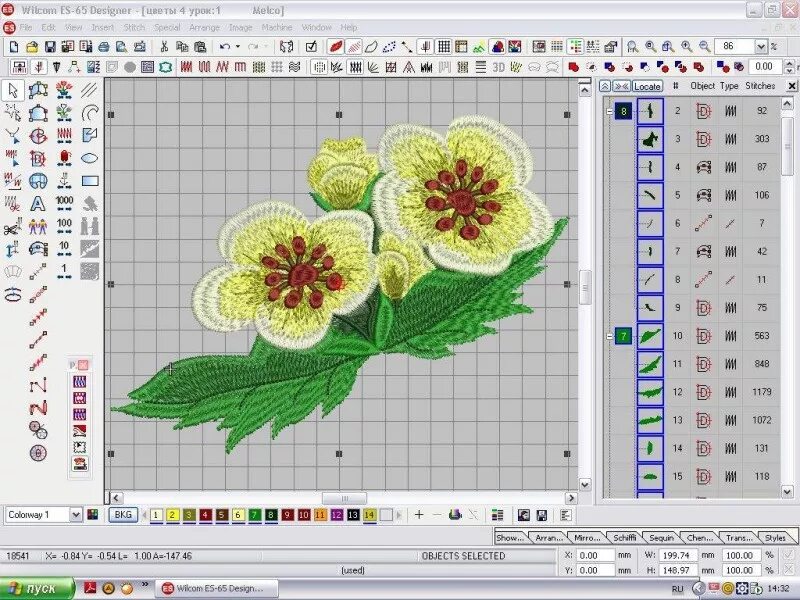This screenshot has height=600, width=800.
Task: Click the New design icon
Action: tap(14, 47)
